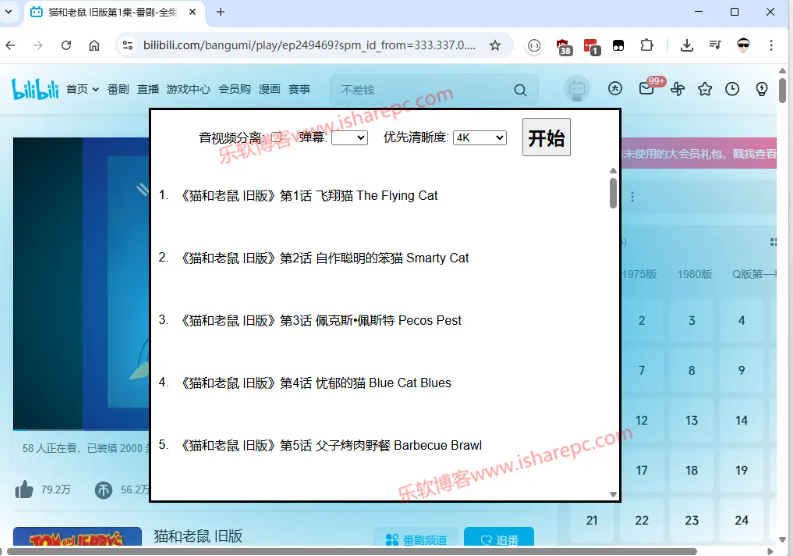Viewport: 793px width, 556px height.
Task: Open the 弹幕 dropdown
Action: 349,138
